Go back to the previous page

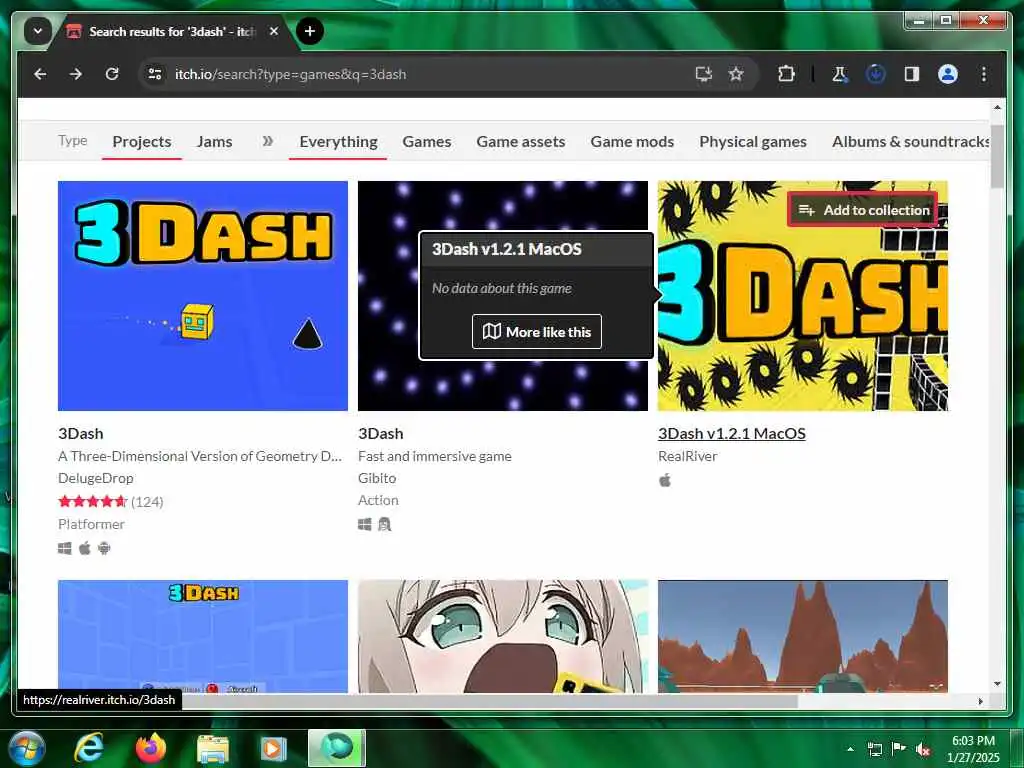(40, 74)
